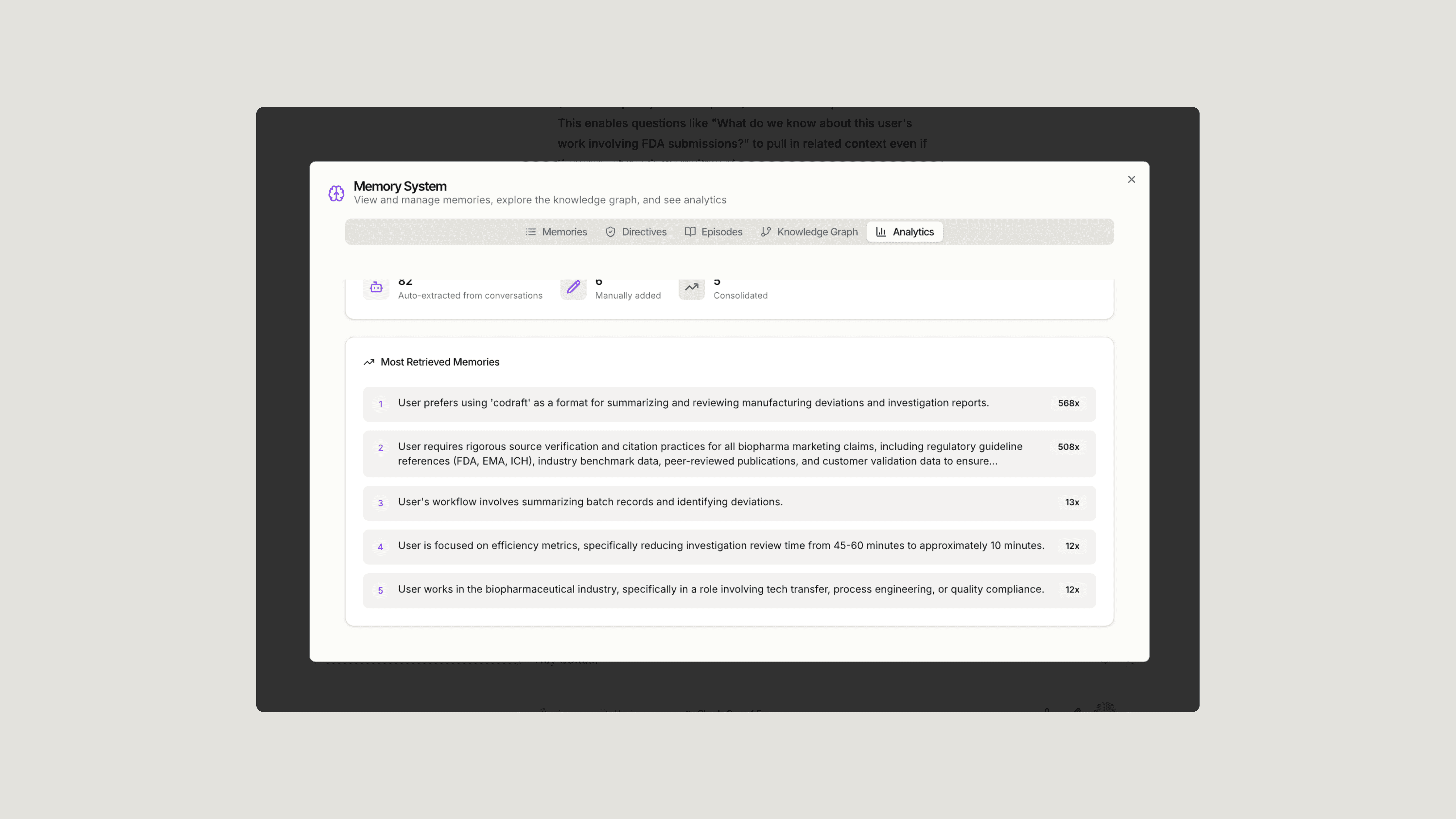Click the 508x retrieval count badge
The image size is (1456, 819).
coord(1068,447)
